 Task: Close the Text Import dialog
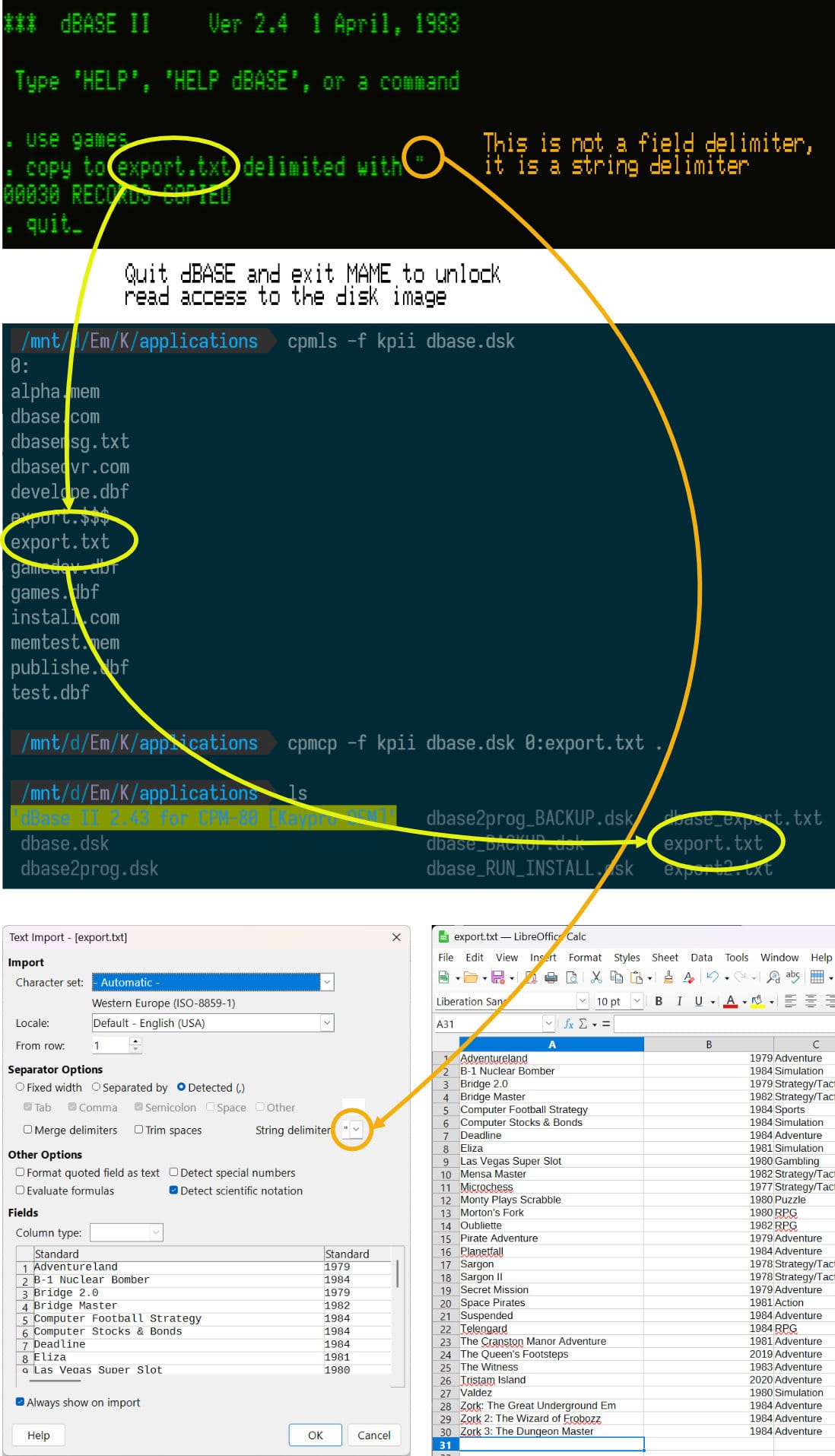tap(396, 937)
